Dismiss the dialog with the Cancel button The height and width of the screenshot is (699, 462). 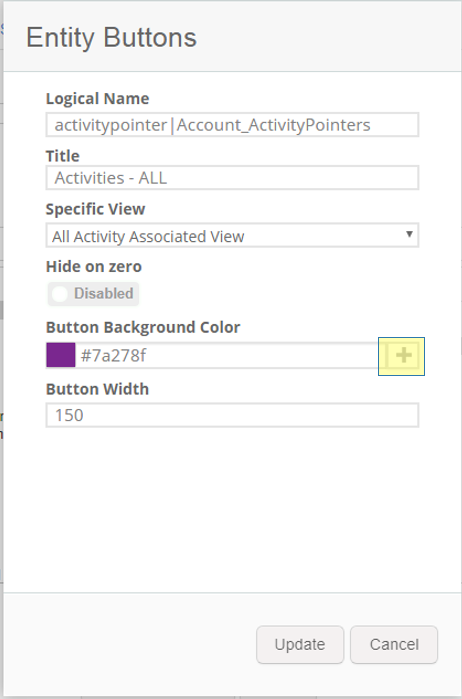394,645
